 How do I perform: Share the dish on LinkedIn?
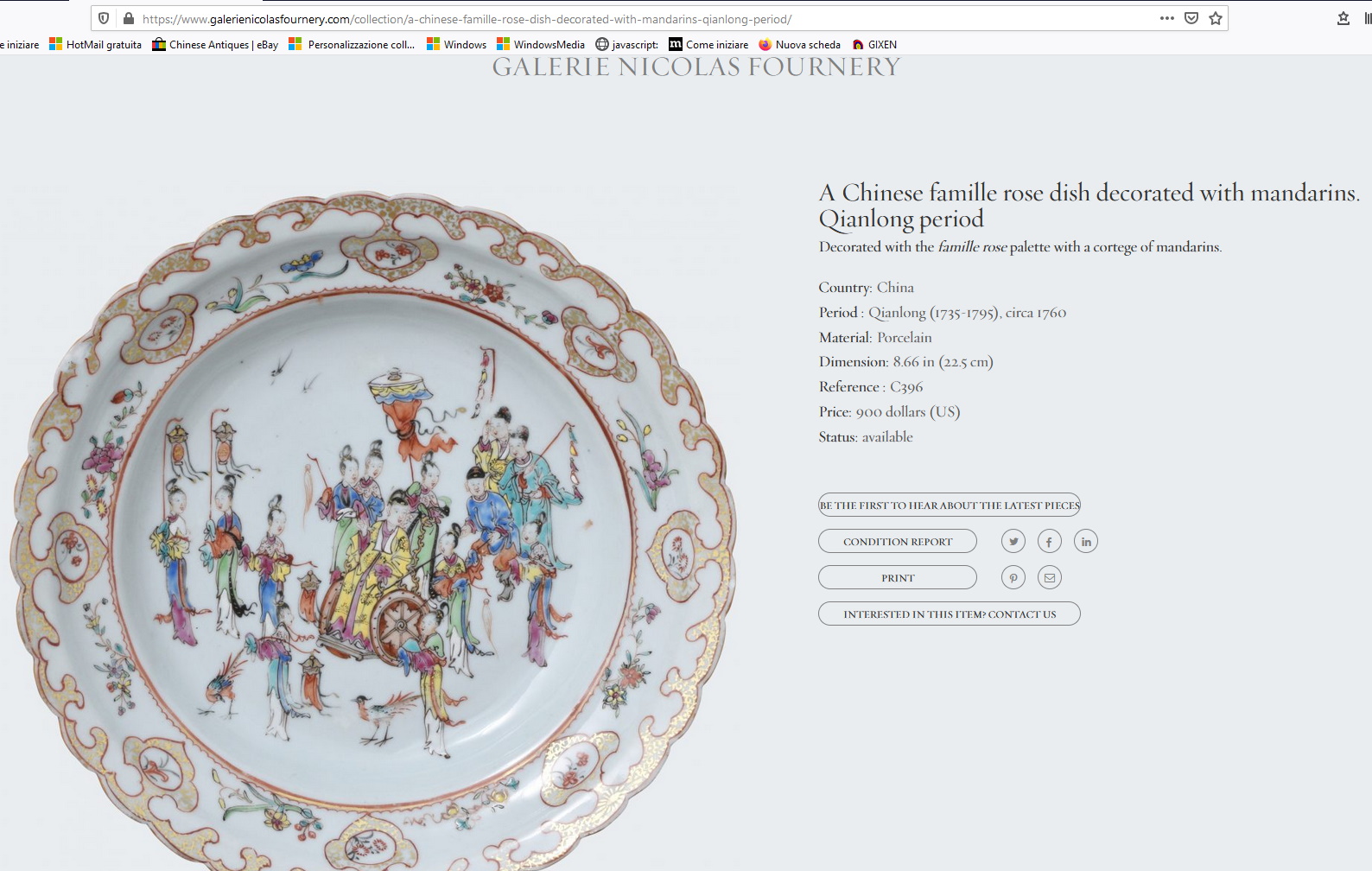[x=1086, y=542]
